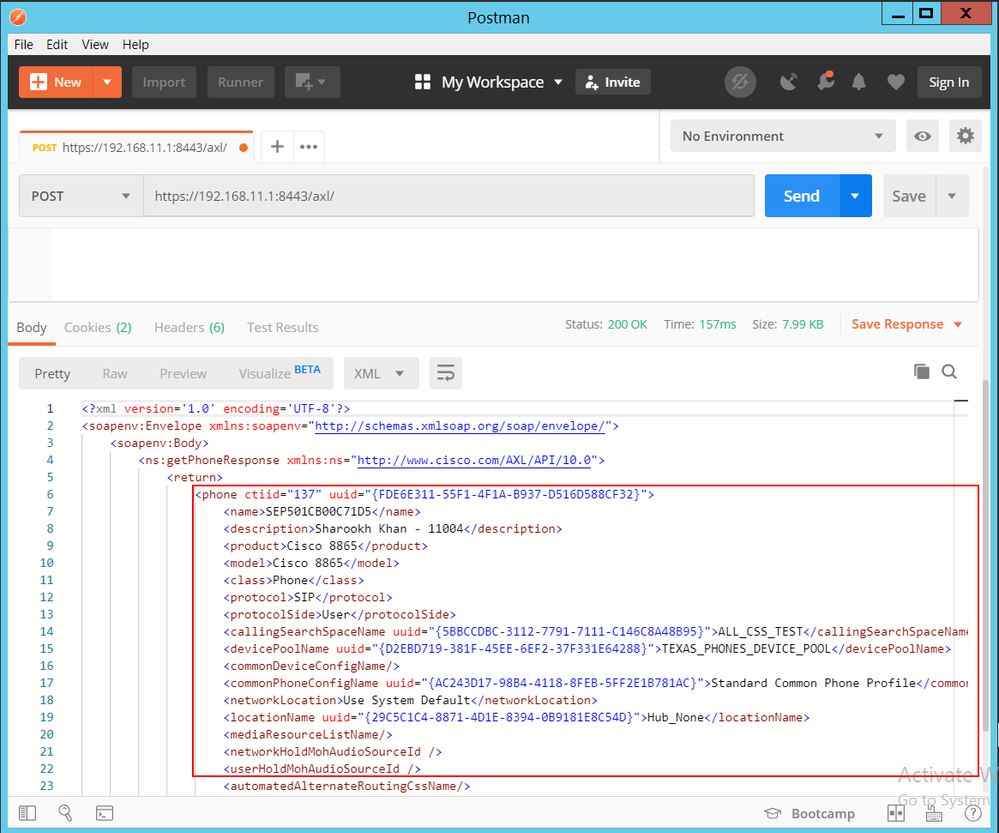The image size is (999, 833).
Task: Click the Sign In button
Action: [x=948, y=82]
